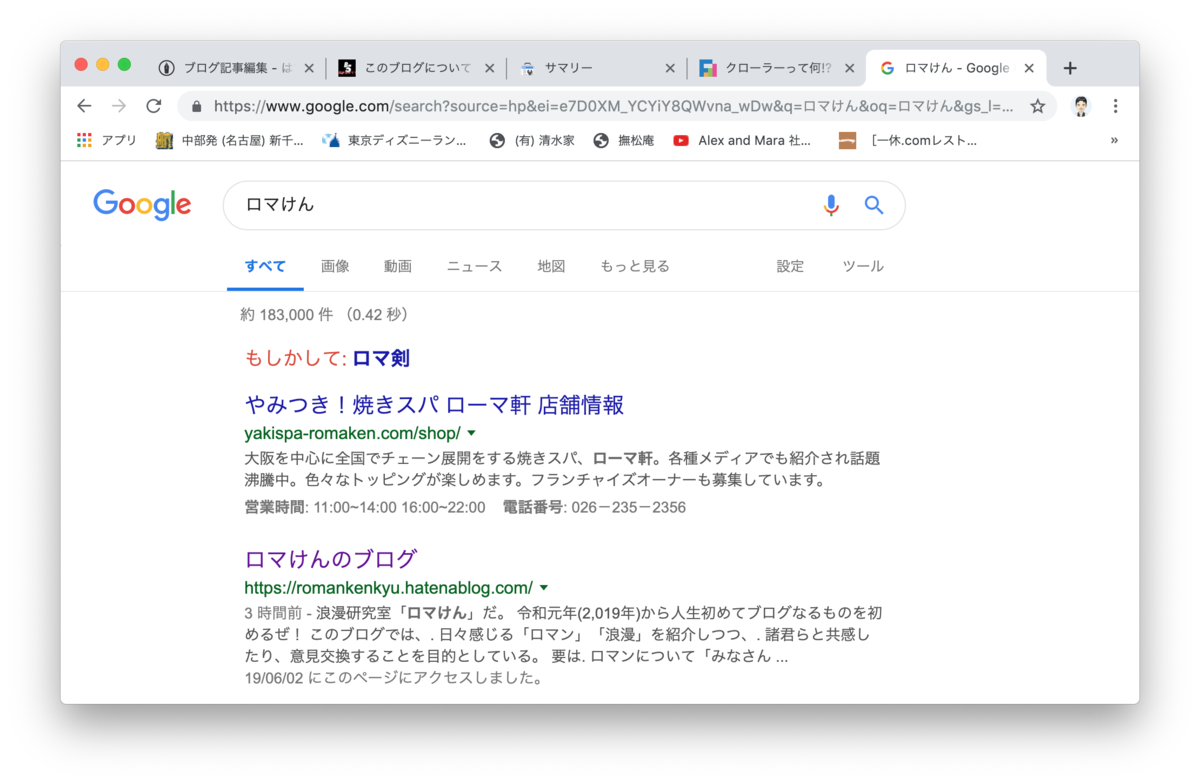This screenshot has width=1200, height=784.
Task: Reload the current page
Action: coord(154,106)
